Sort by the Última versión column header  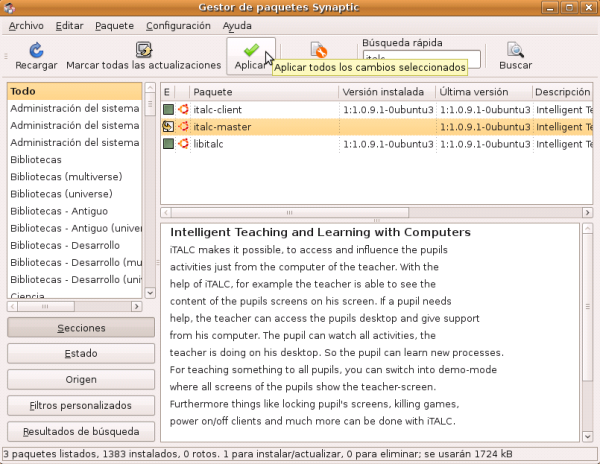pyautogui.click(x=484, y=91)
